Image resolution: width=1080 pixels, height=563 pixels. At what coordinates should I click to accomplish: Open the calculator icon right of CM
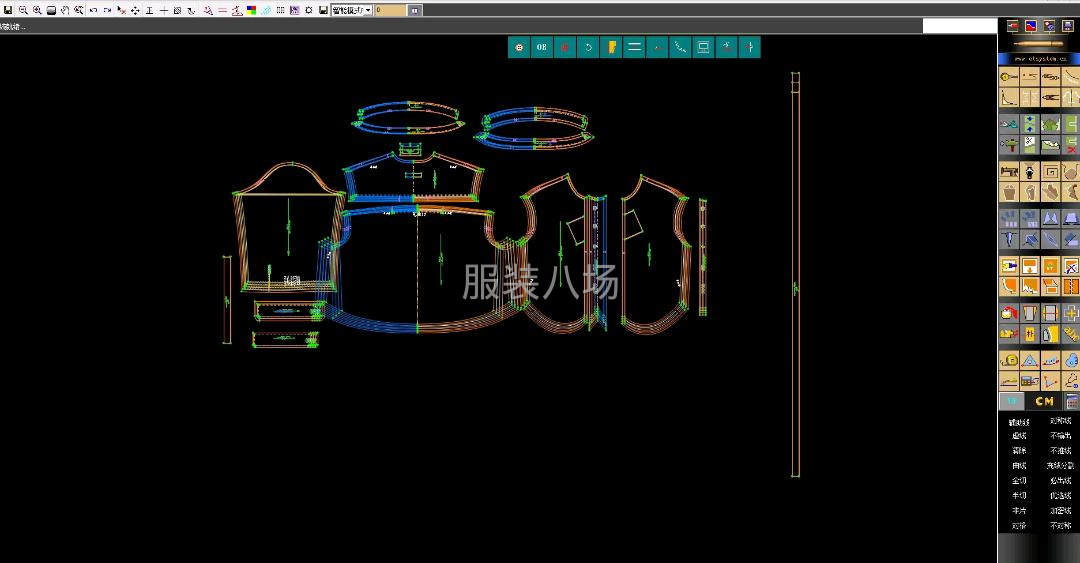coord(1072,401)
